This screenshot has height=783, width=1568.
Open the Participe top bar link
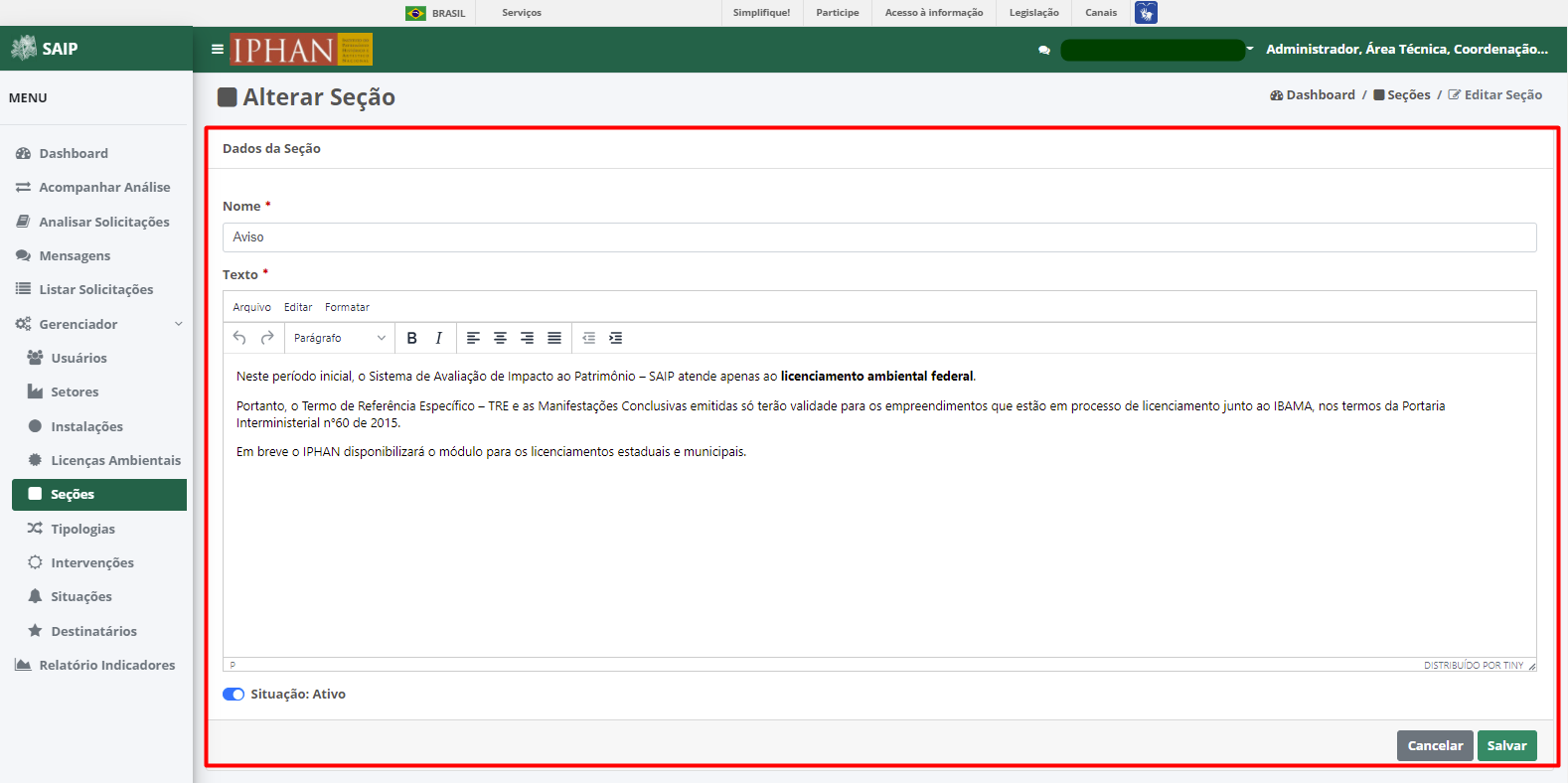pos(838,13)
